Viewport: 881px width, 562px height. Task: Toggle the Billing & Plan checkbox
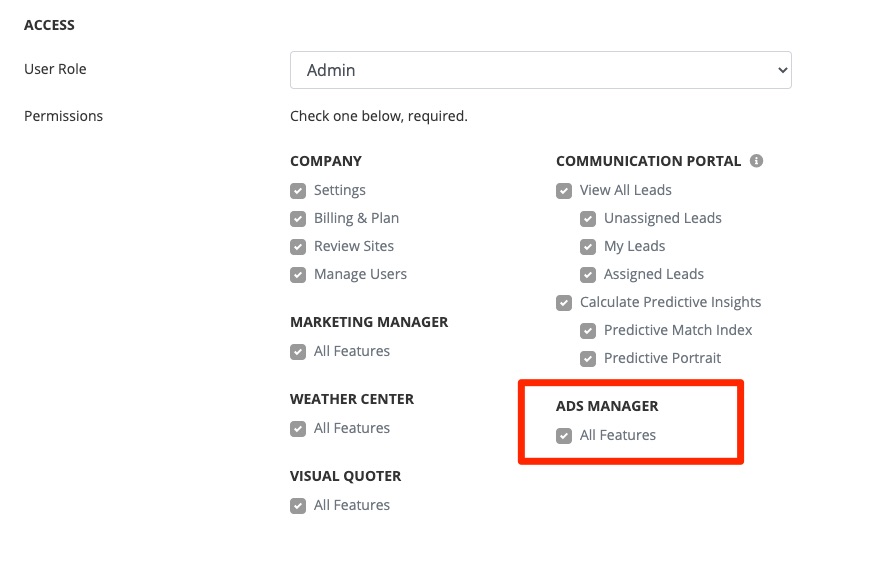click(x=298, y=219)
